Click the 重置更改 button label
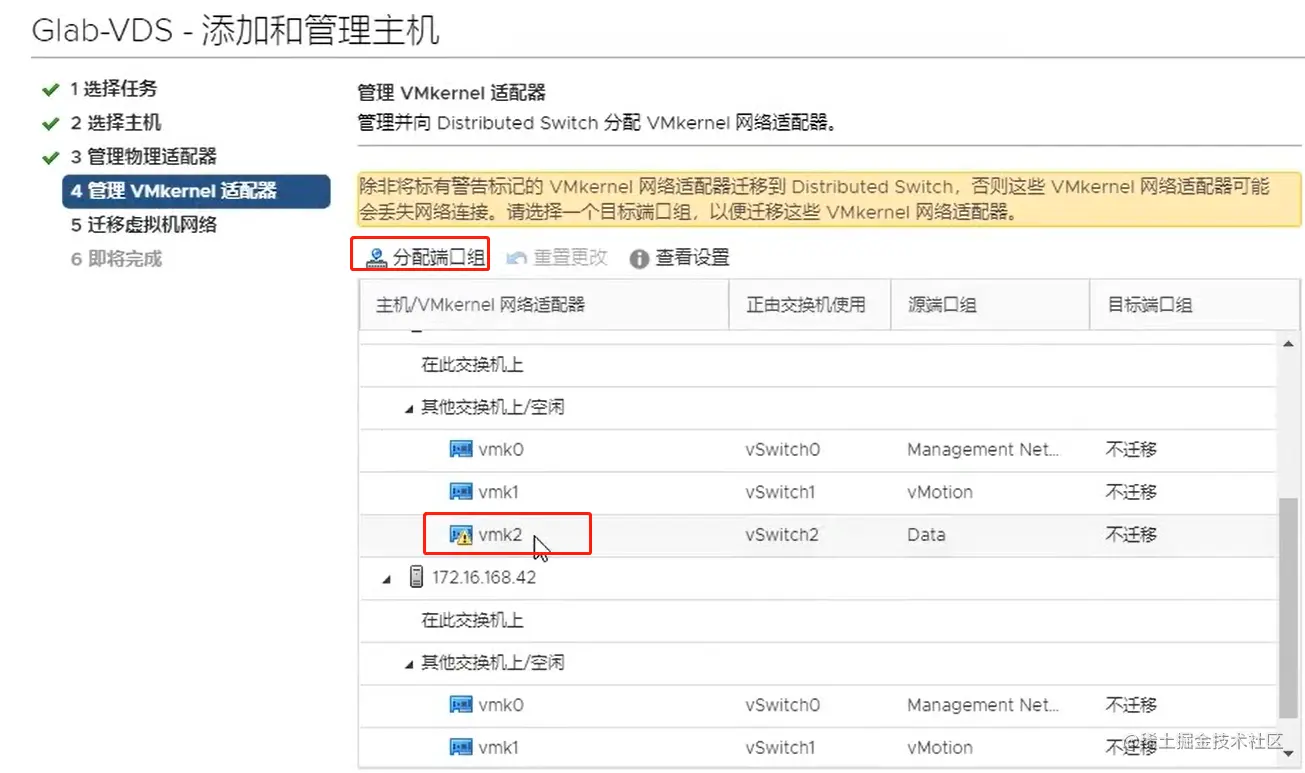1305x773 pixels. 570,258
